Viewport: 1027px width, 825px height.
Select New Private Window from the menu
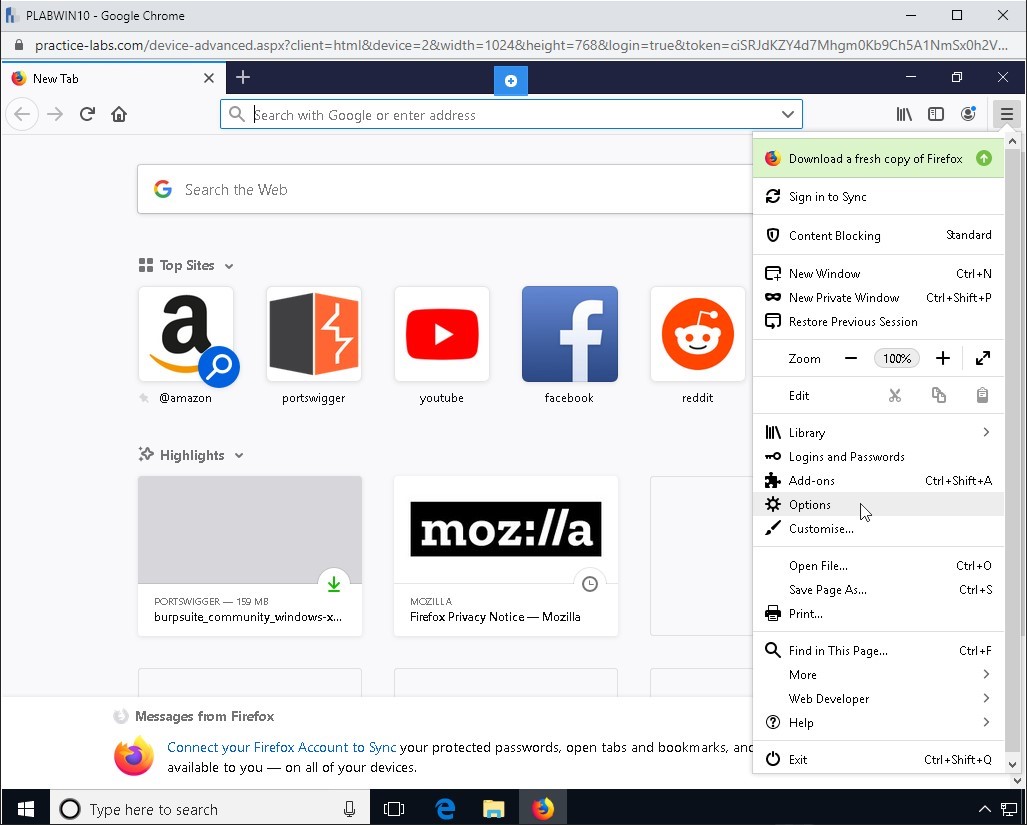click(843, 297)
